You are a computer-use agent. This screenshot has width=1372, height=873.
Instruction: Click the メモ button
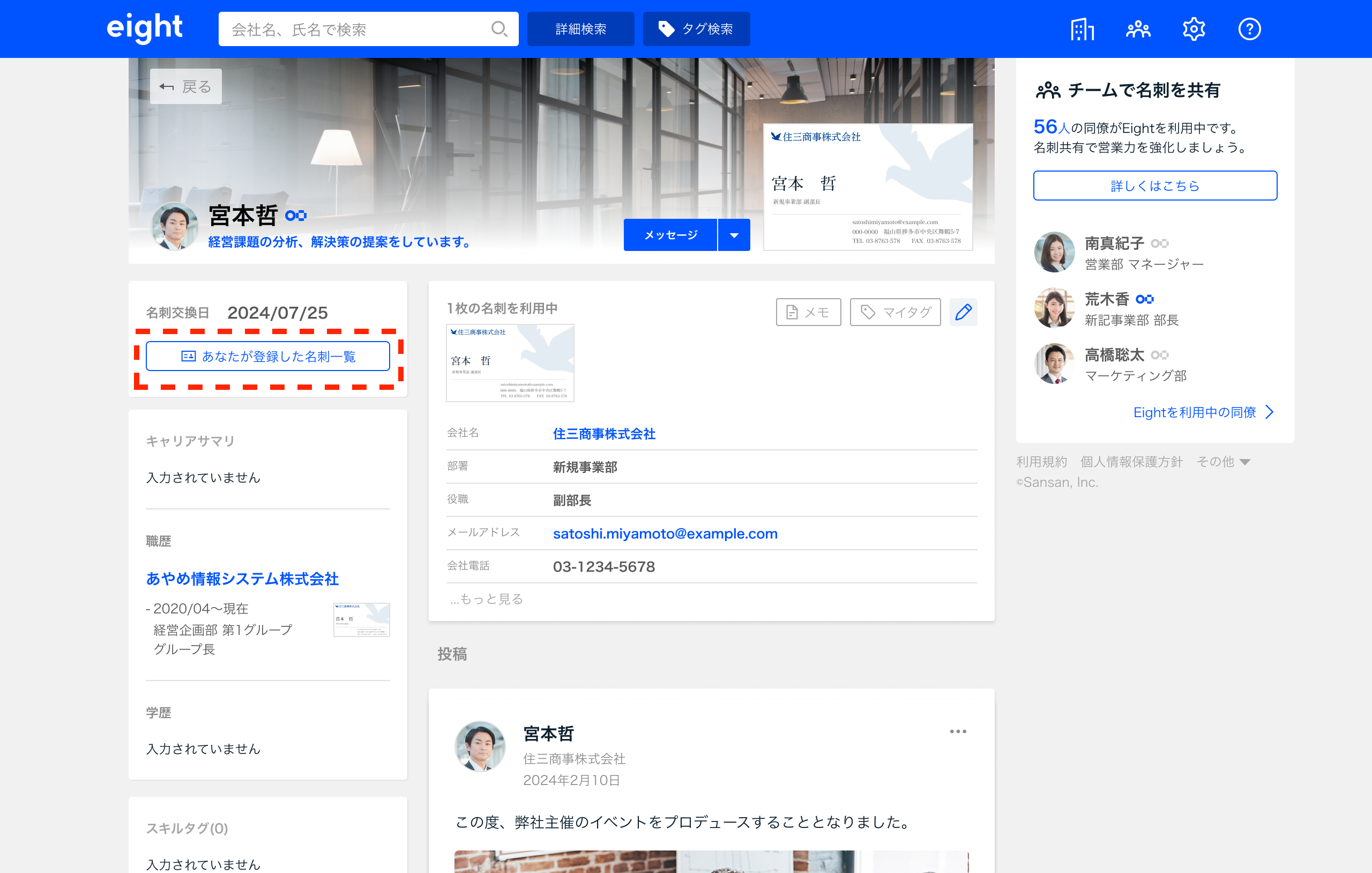pyautogui.click(x=808, y=312)
